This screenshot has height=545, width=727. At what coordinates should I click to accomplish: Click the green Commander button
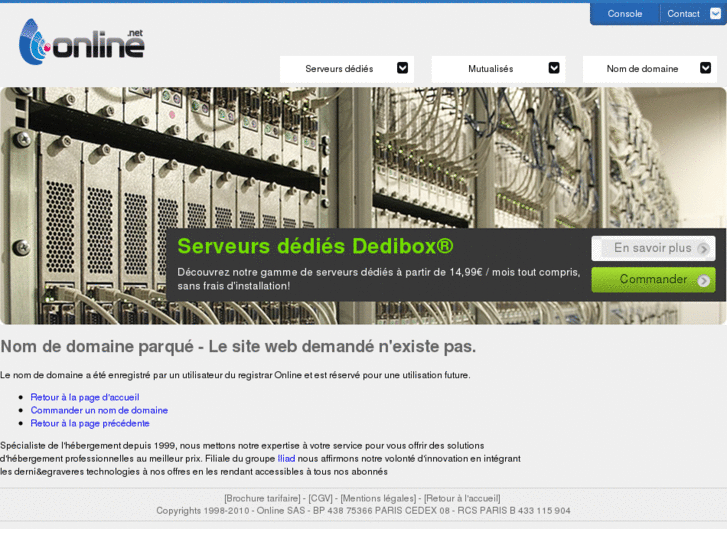pyautogui.click(x=653, y=280)
